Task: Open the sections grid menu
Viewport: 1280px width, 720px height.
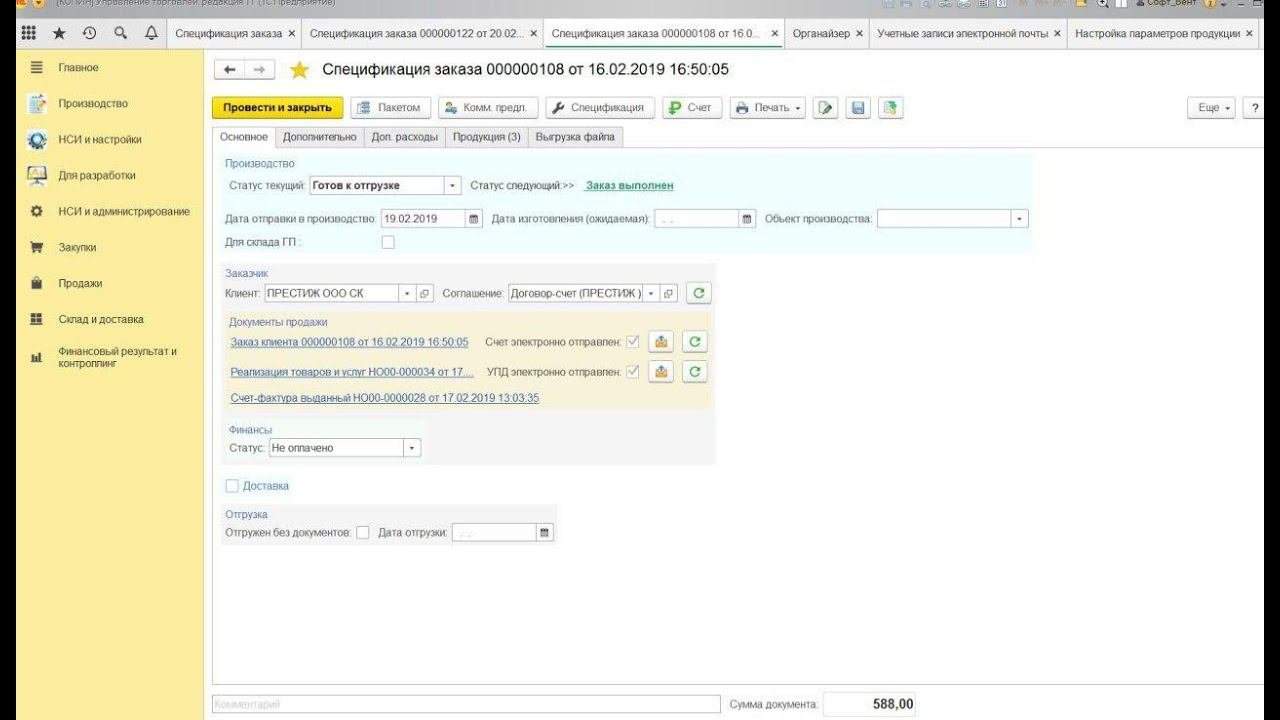Action: point(28,33)
